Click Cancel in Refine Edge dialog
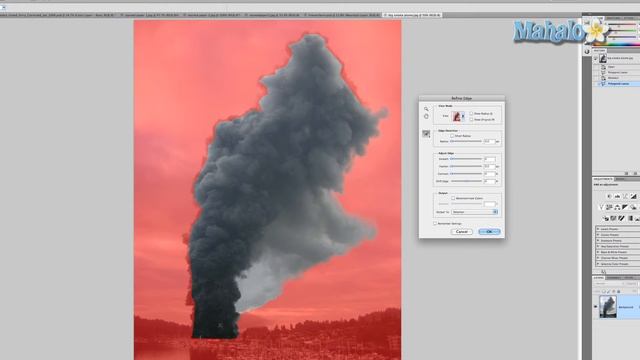640x360 pixels. click(x=462, y=231)
